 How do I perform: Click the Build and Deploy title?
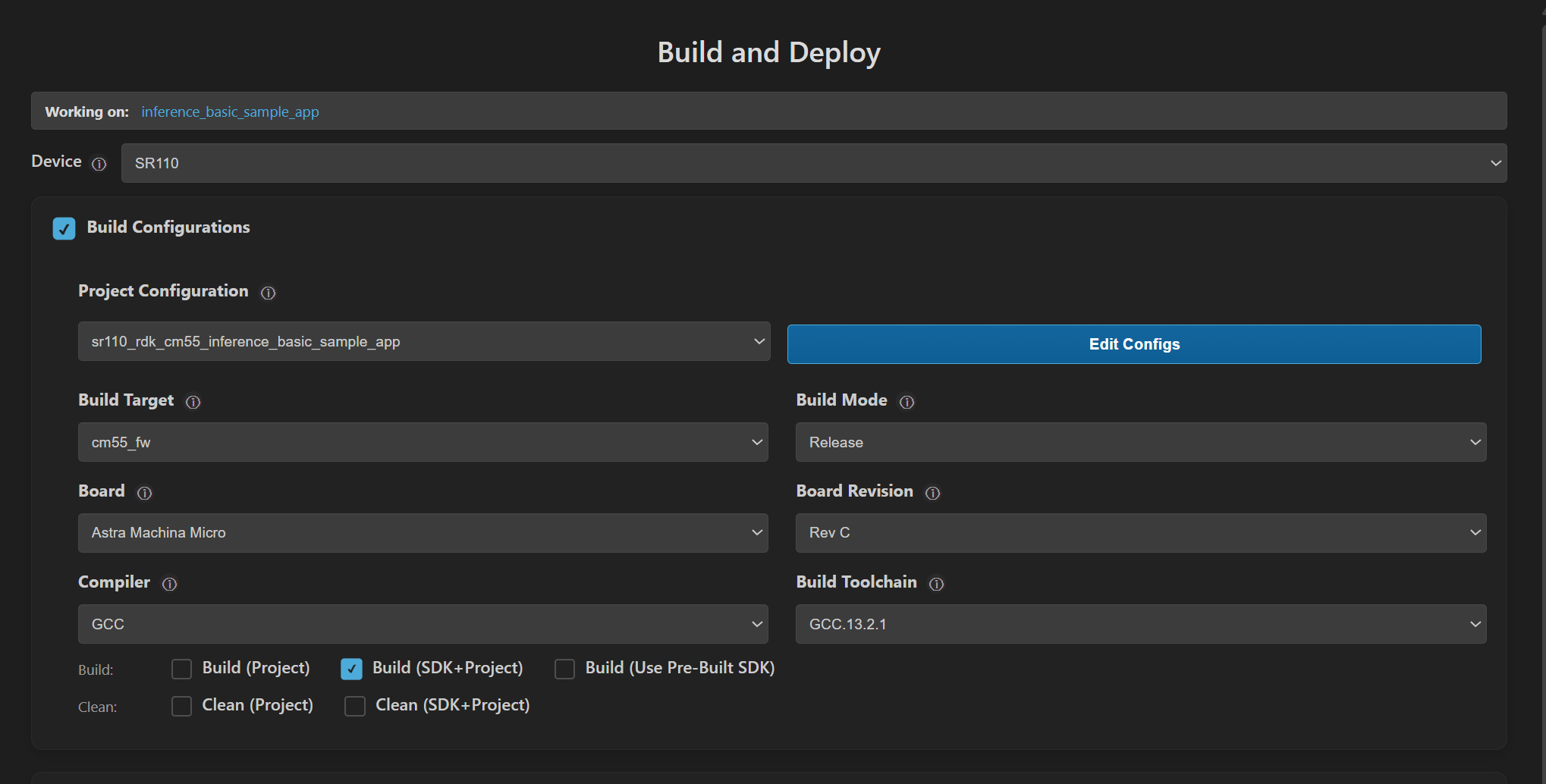[768, 53]
